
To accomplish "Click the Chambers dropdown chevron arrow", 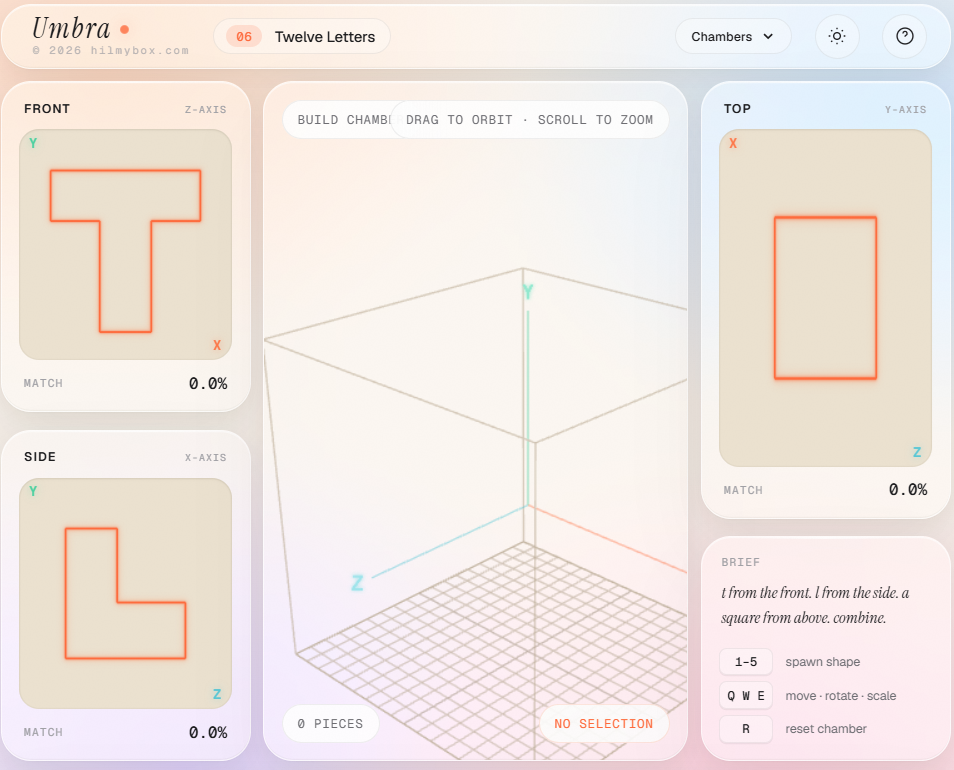I will coord(768,36).
